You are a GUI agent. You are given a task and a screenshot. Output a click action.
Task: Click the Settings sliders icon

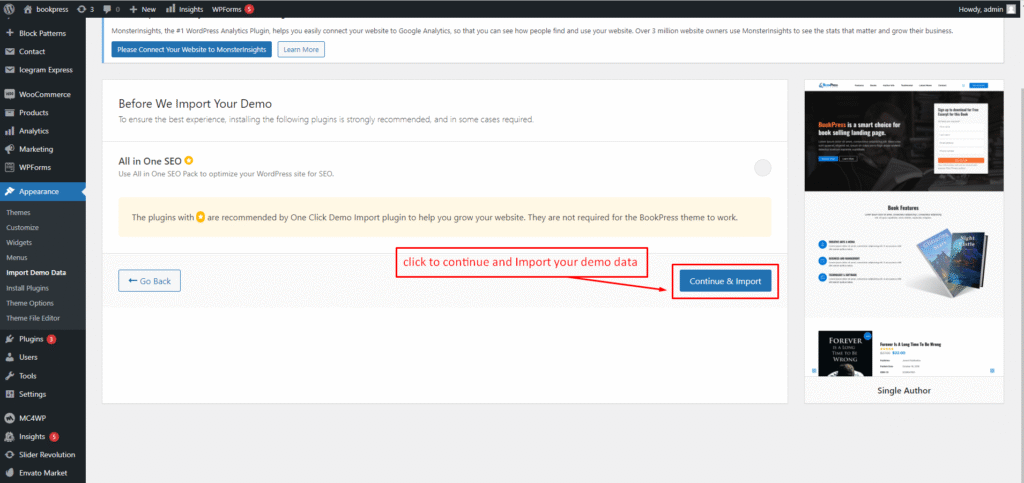coord(10,394)
